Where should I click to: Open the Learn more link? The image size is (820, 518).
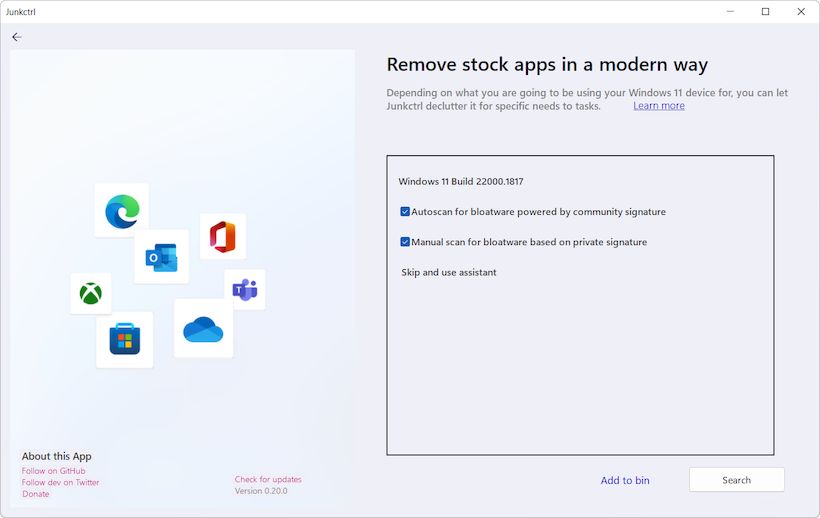pos(659,106)
